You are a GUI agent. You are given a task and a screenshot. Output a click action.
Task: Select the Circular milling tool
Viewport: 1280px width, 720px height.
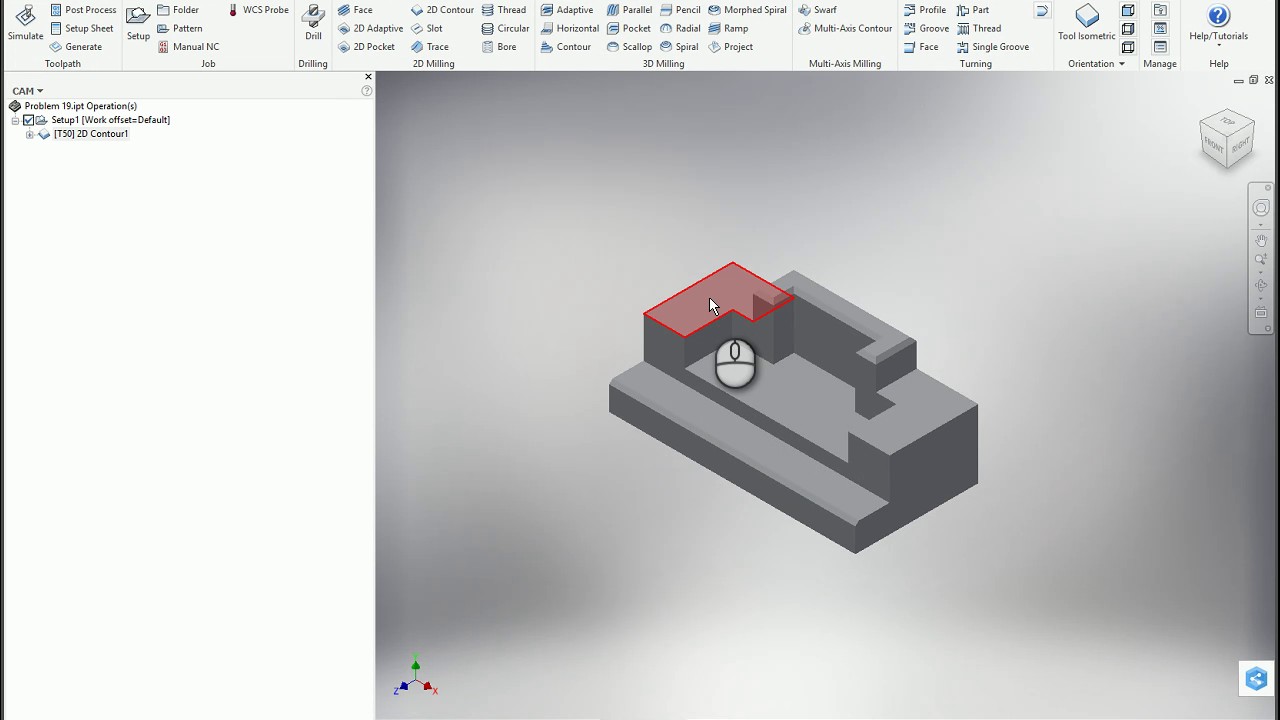tap(505, 28)
